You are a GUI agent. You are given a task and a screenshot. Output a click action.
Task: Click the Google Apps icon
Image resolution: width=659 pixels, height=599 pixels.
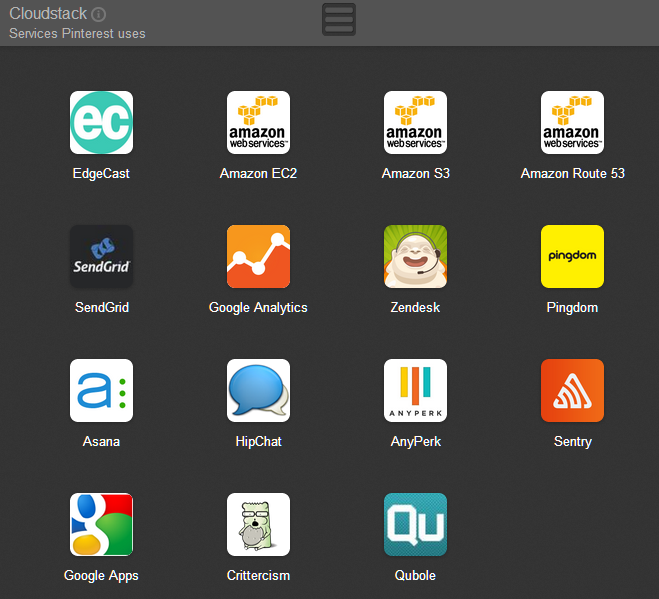click(x=101, y=525)
